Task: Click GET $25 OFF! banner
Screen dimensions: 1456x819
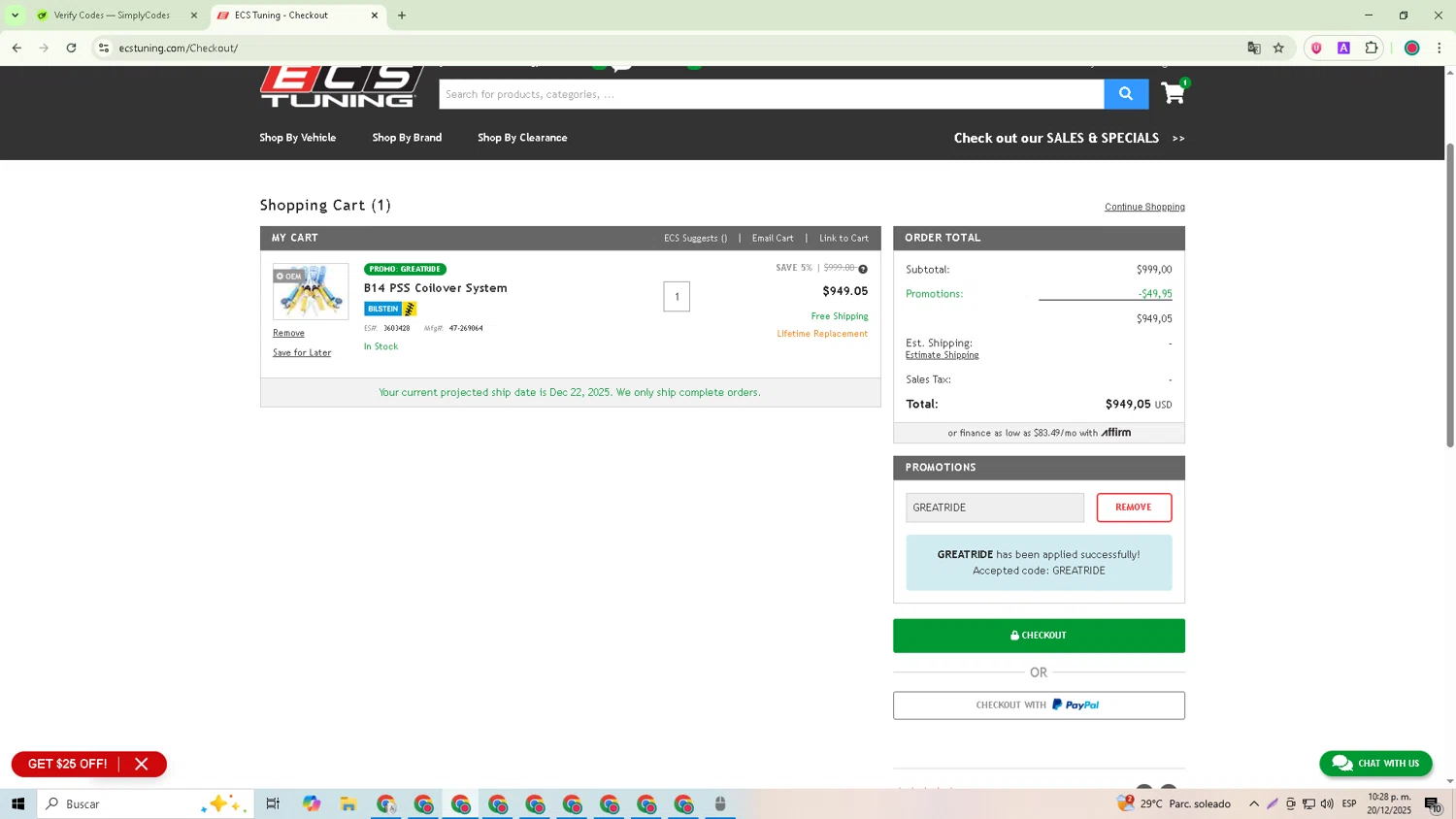Action: pos(67,765)
